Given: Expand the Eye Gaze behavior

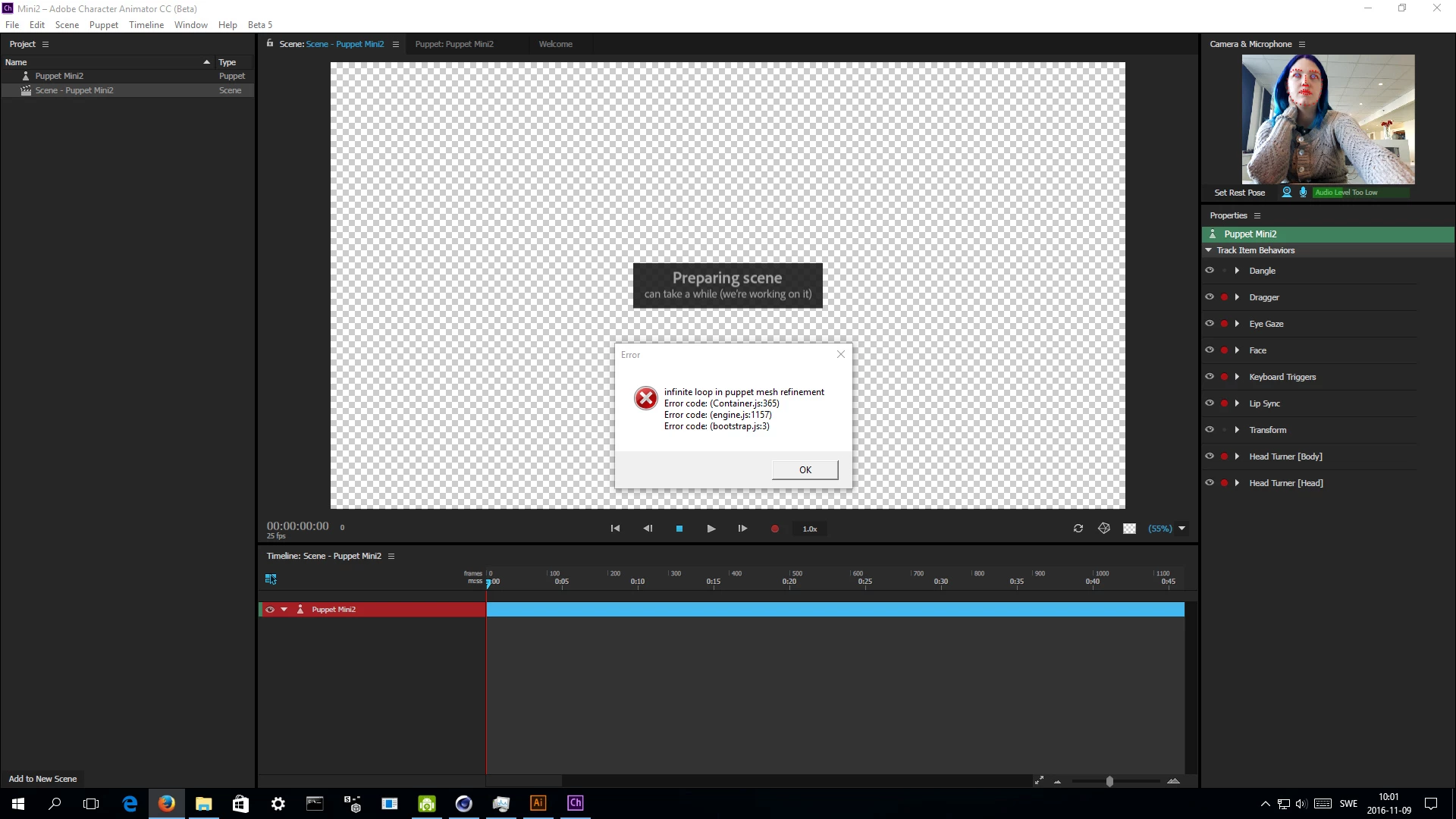Looking at the screenshot, I should [x=1237, y=324].
